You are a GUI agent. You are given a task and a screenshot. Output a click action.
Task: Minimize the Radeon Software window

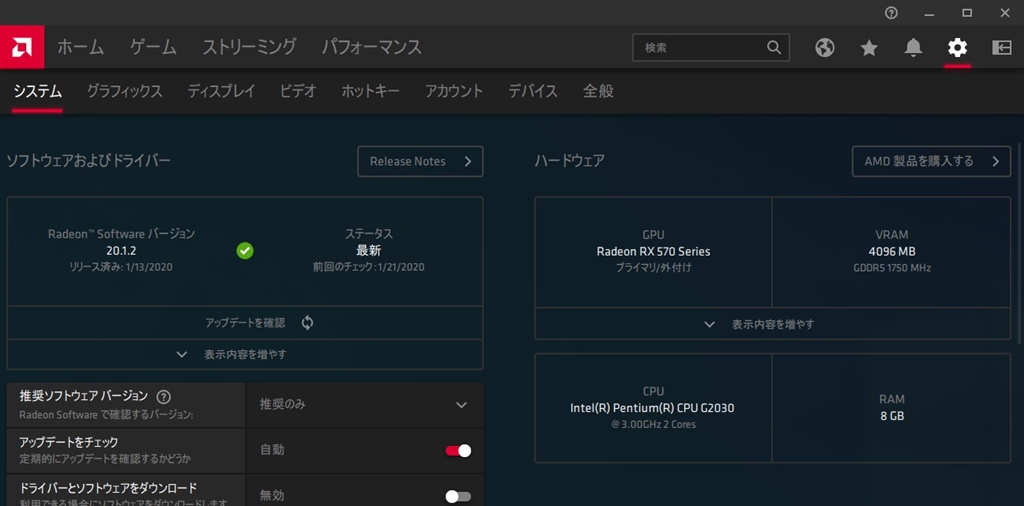(929, 12)
